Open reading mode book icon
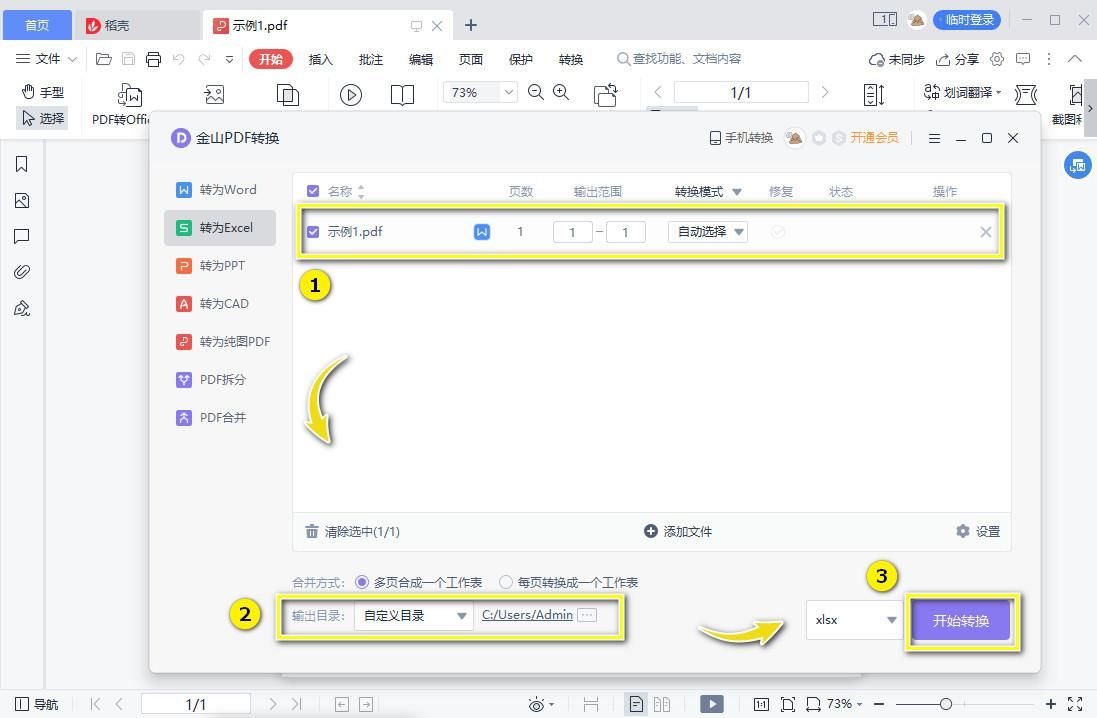The height and width of the screenshot is (718, 1097). 402,94
